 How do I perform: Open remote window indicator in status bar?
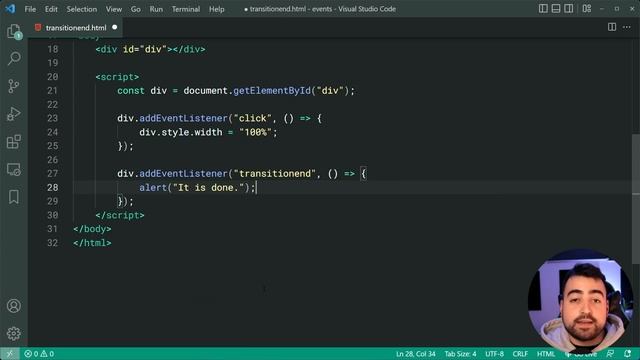[9, 354]
